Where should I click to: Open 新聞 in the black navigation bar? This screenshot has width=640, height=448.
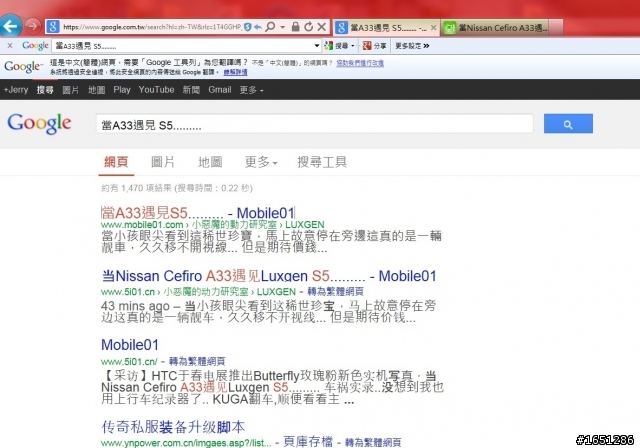(191, 90)
